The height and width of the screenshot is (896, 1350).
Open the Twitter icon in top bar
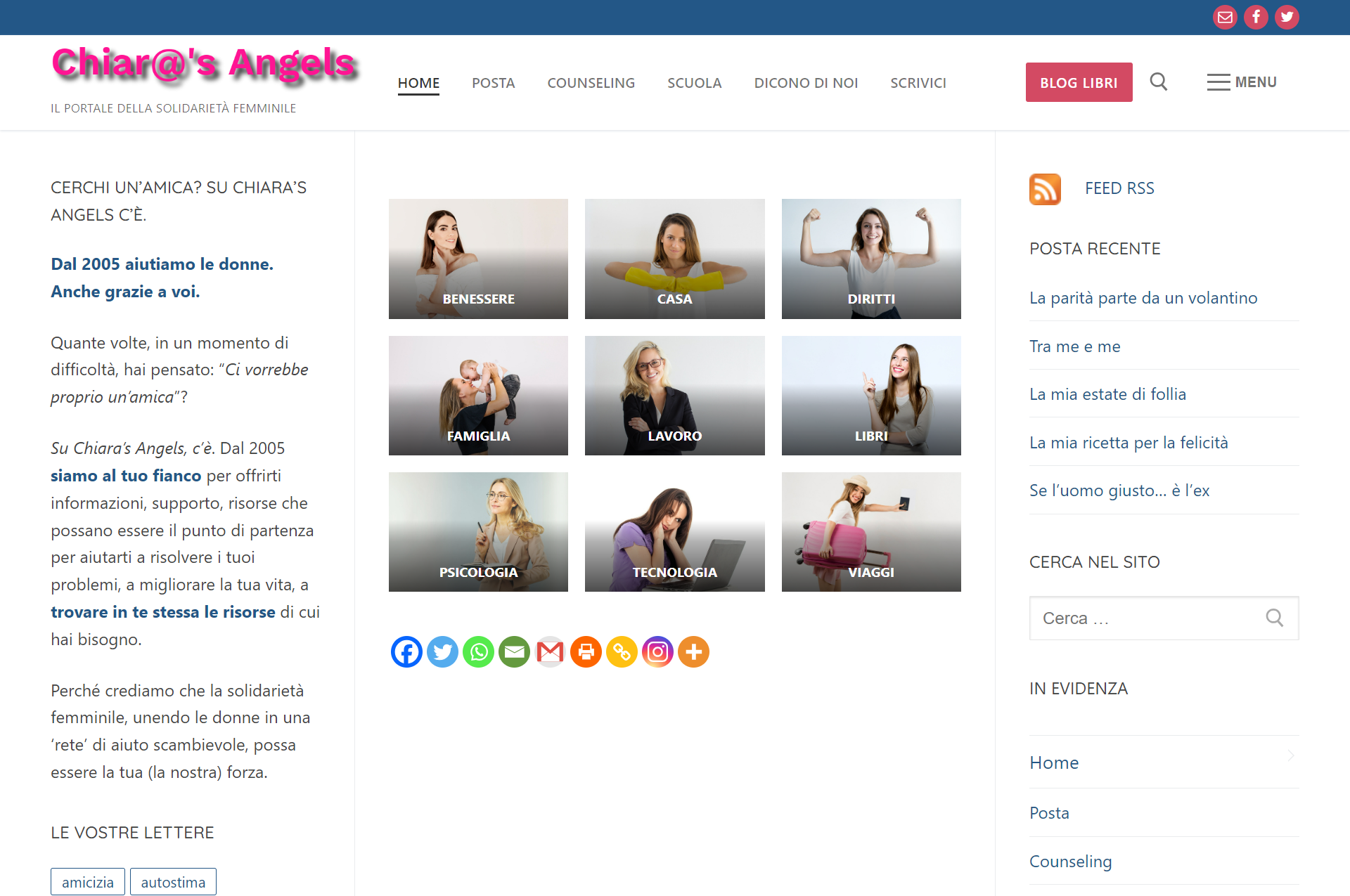click(1287, 17)
